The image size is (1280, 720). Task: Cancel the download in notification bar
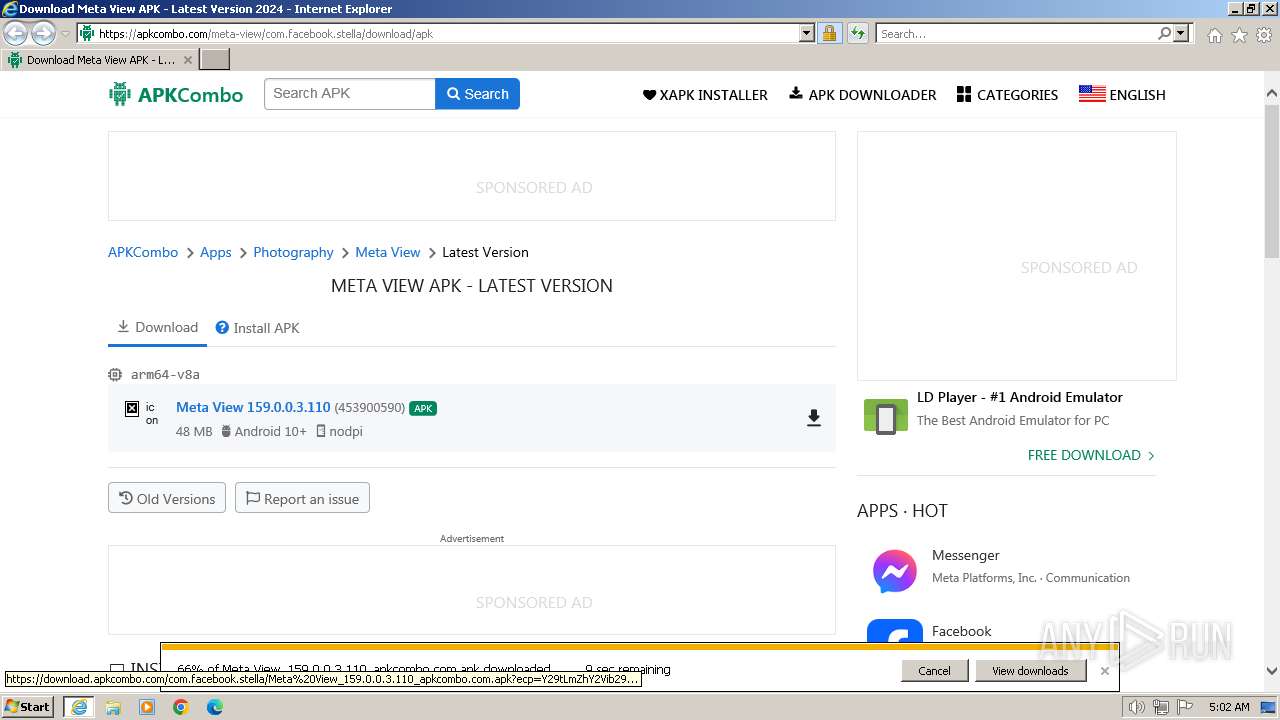pos(934,671)
